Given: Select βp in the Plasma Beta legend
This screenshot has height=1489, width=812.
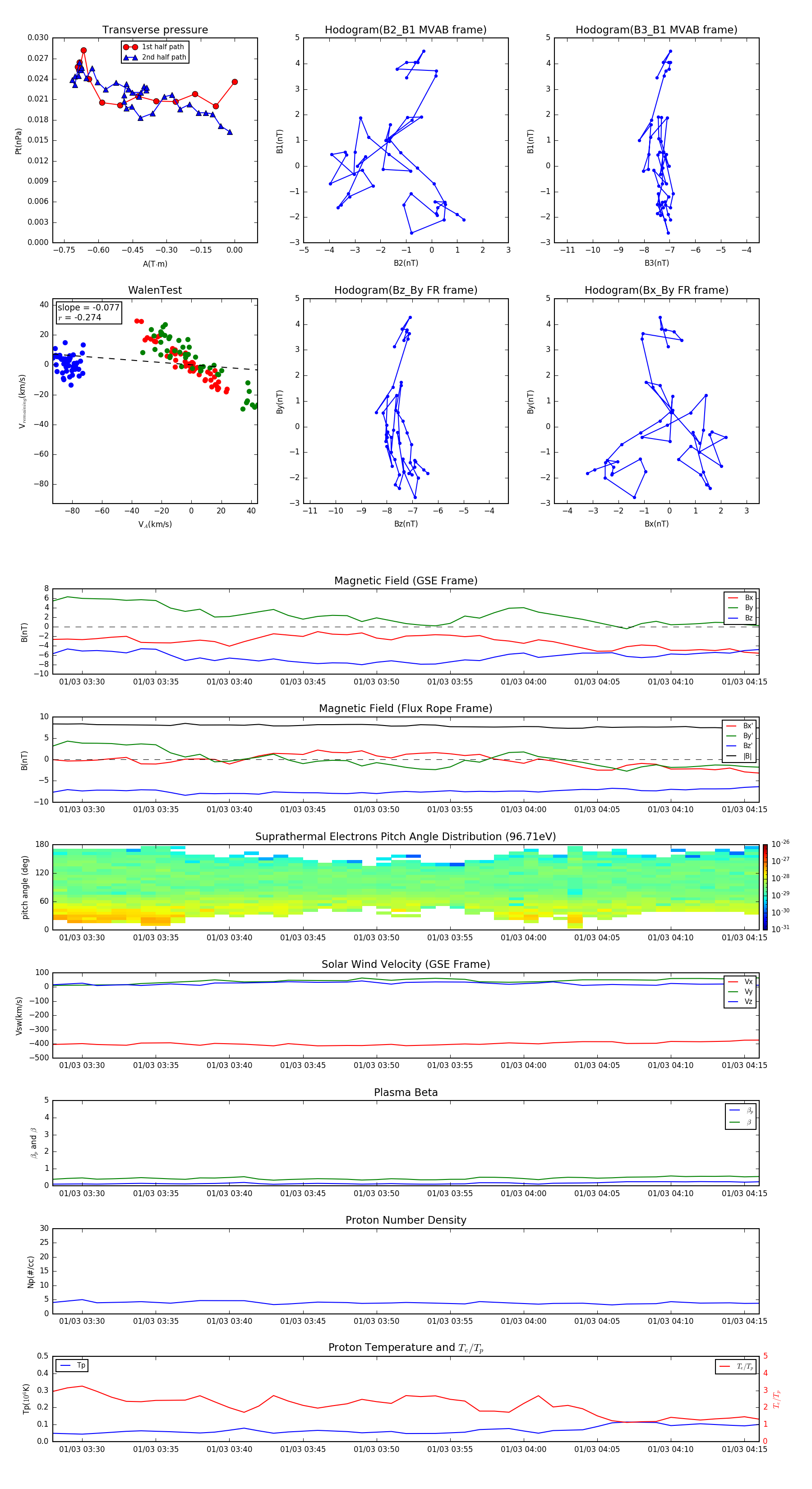Looking at the screenshot, I should (x=742, y=1110).
